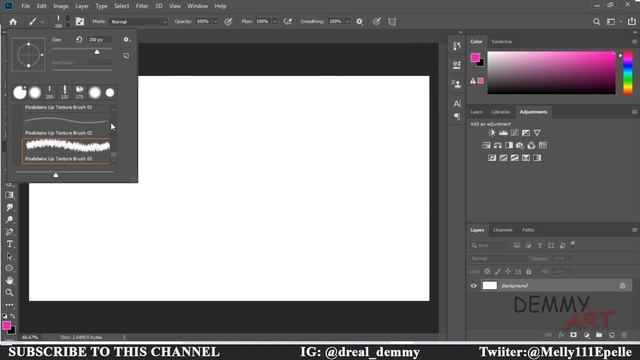Enable airbrush-style build-up icon
Viewport: 640px width, 360px height.
click(288, 22)
